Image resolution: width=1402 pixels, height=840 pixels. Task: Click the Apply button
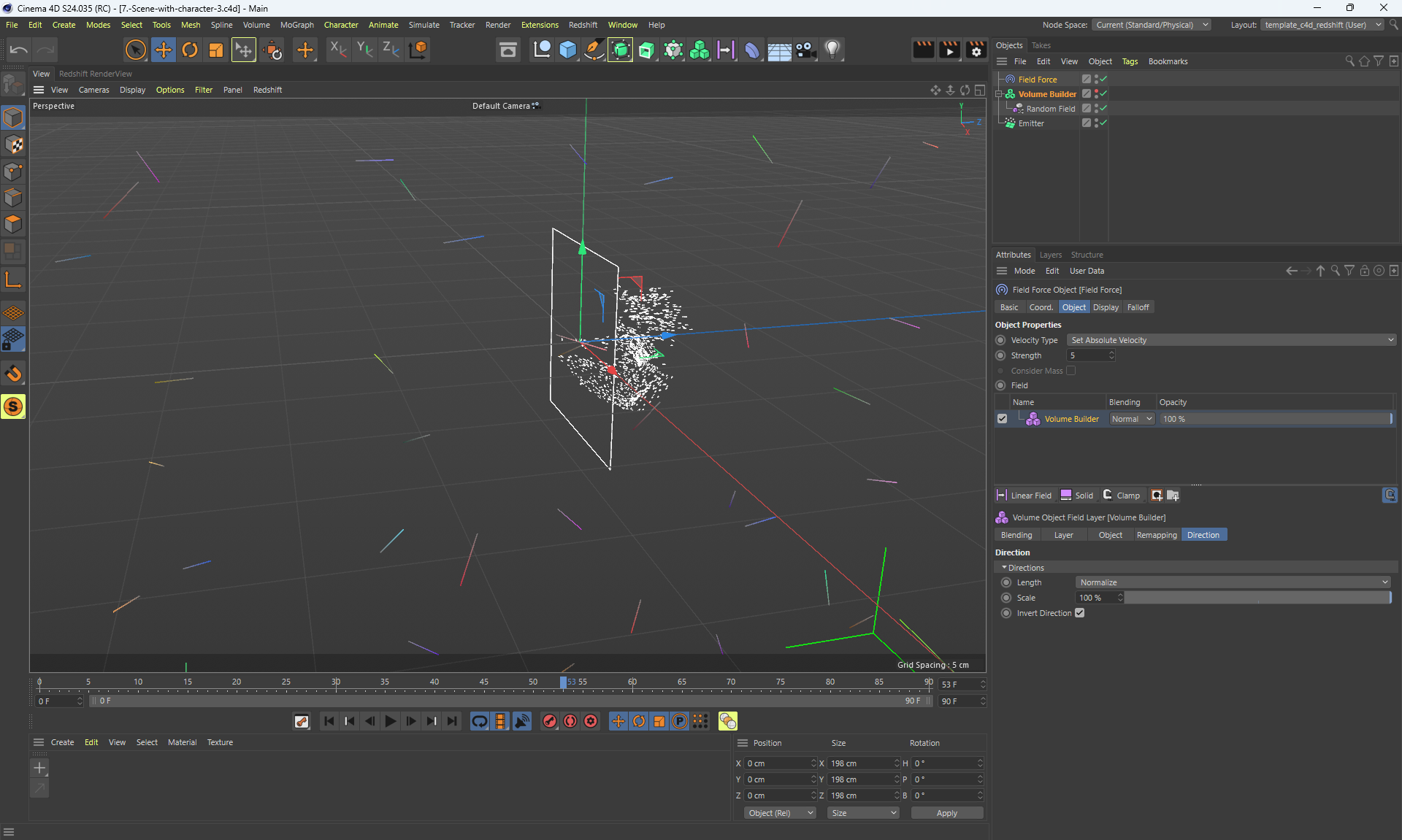click(946, 813)
